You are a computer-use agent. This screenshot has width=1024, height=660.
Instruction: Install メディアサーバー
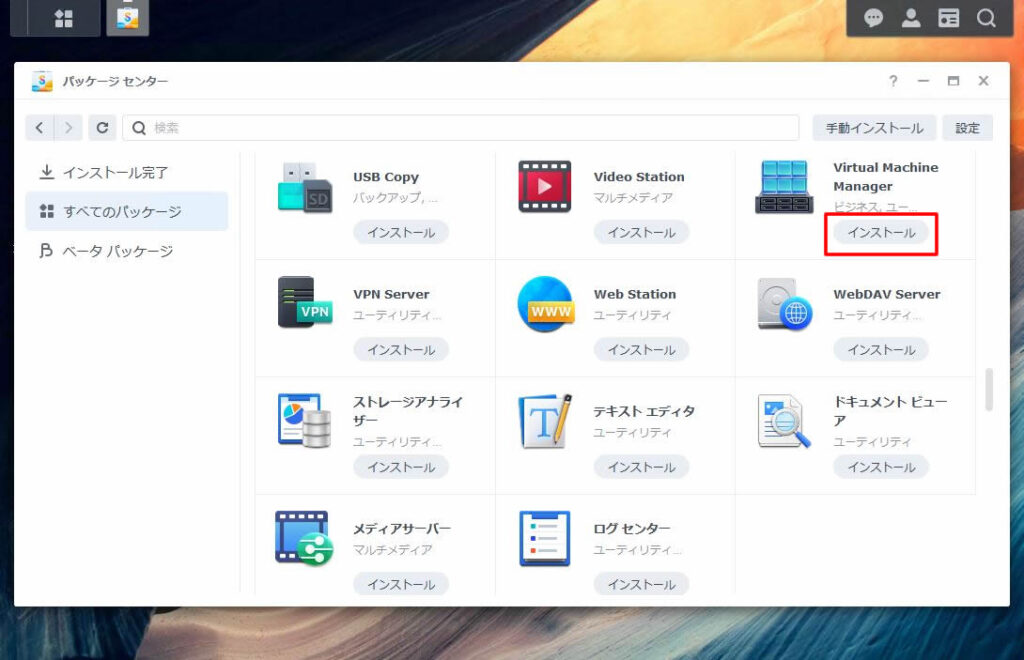pyautogui.click(x=401, y=584)
